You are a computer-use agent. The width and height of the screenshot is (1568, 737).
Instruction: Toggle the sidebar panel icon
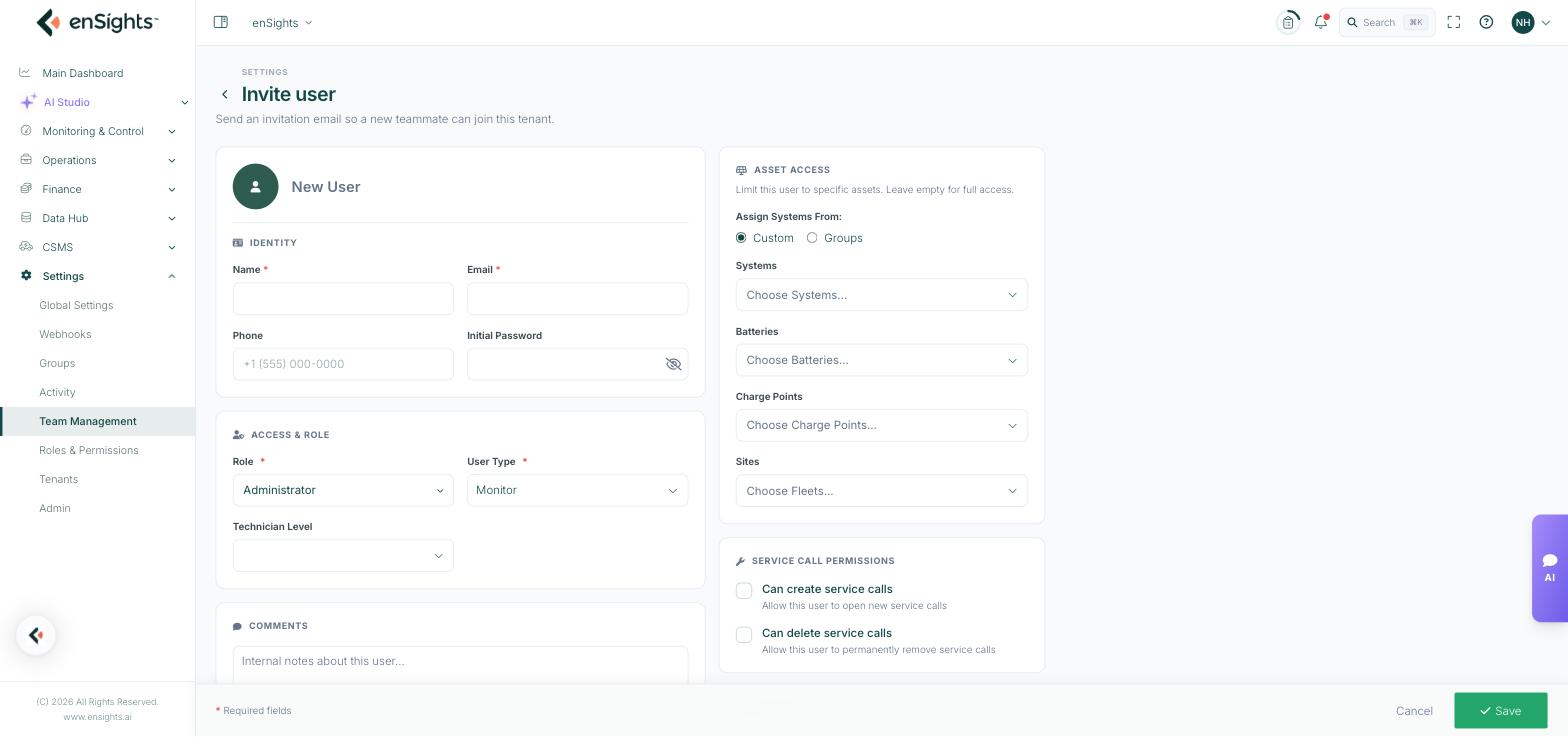221,22
